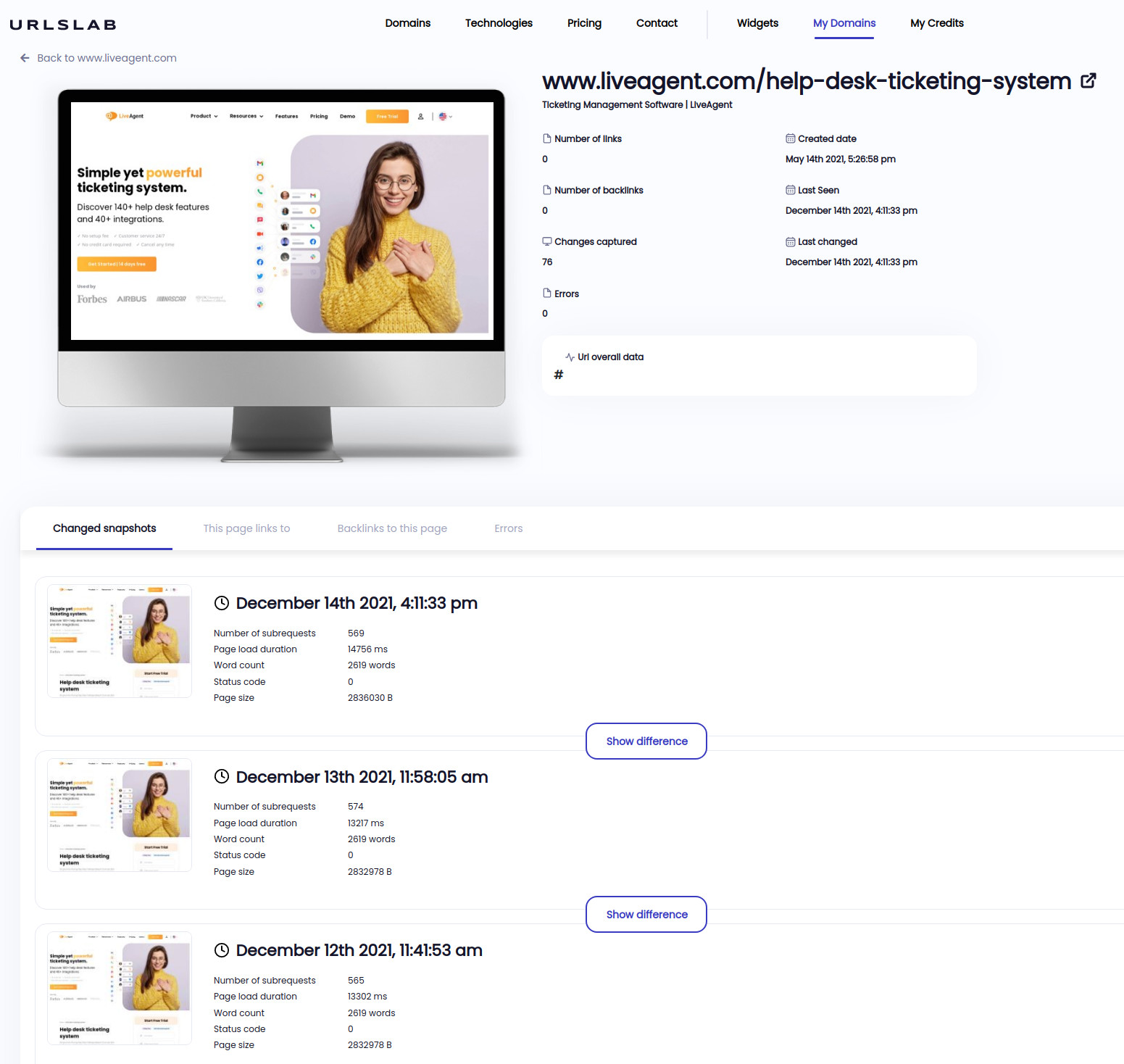This screenshot has width=1124, height=1064.
Task: Show difference for the December 13th snapshot
Action: tap(646, 914)
